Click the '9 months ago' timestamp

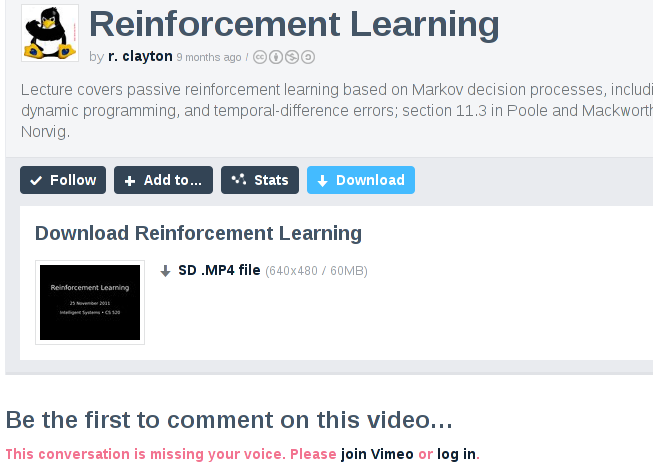pyautogui.click(x=209, y=58)
